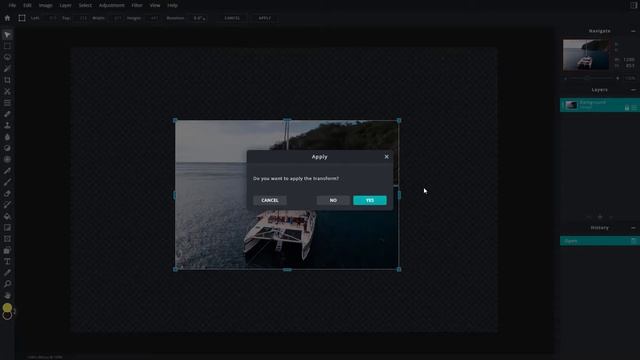Select the Blur droplet tool
The image size is (640, 360).
7,137
